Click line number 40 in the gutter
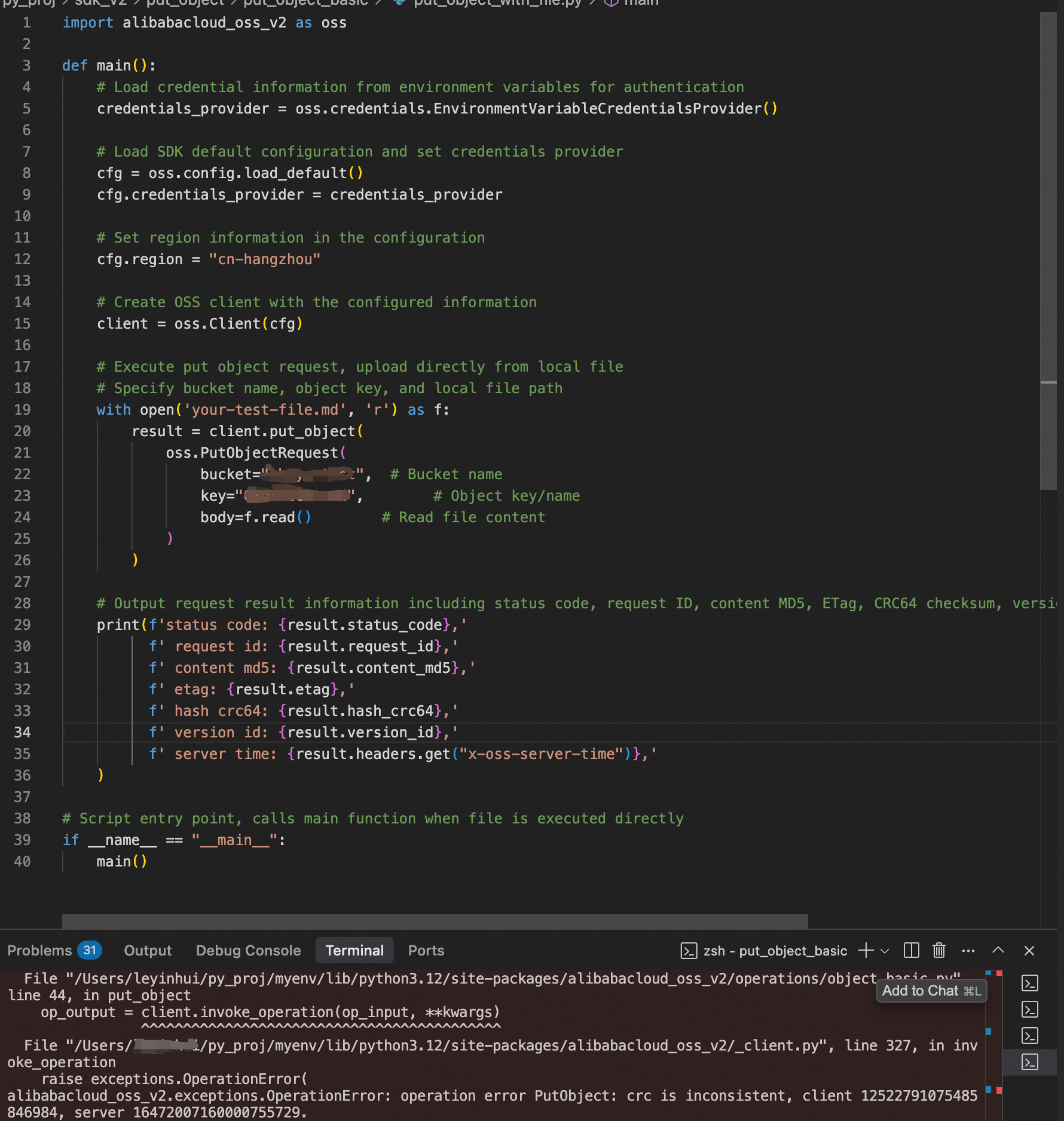This screenshot has height=1121, width=1064. coord(22,862)
